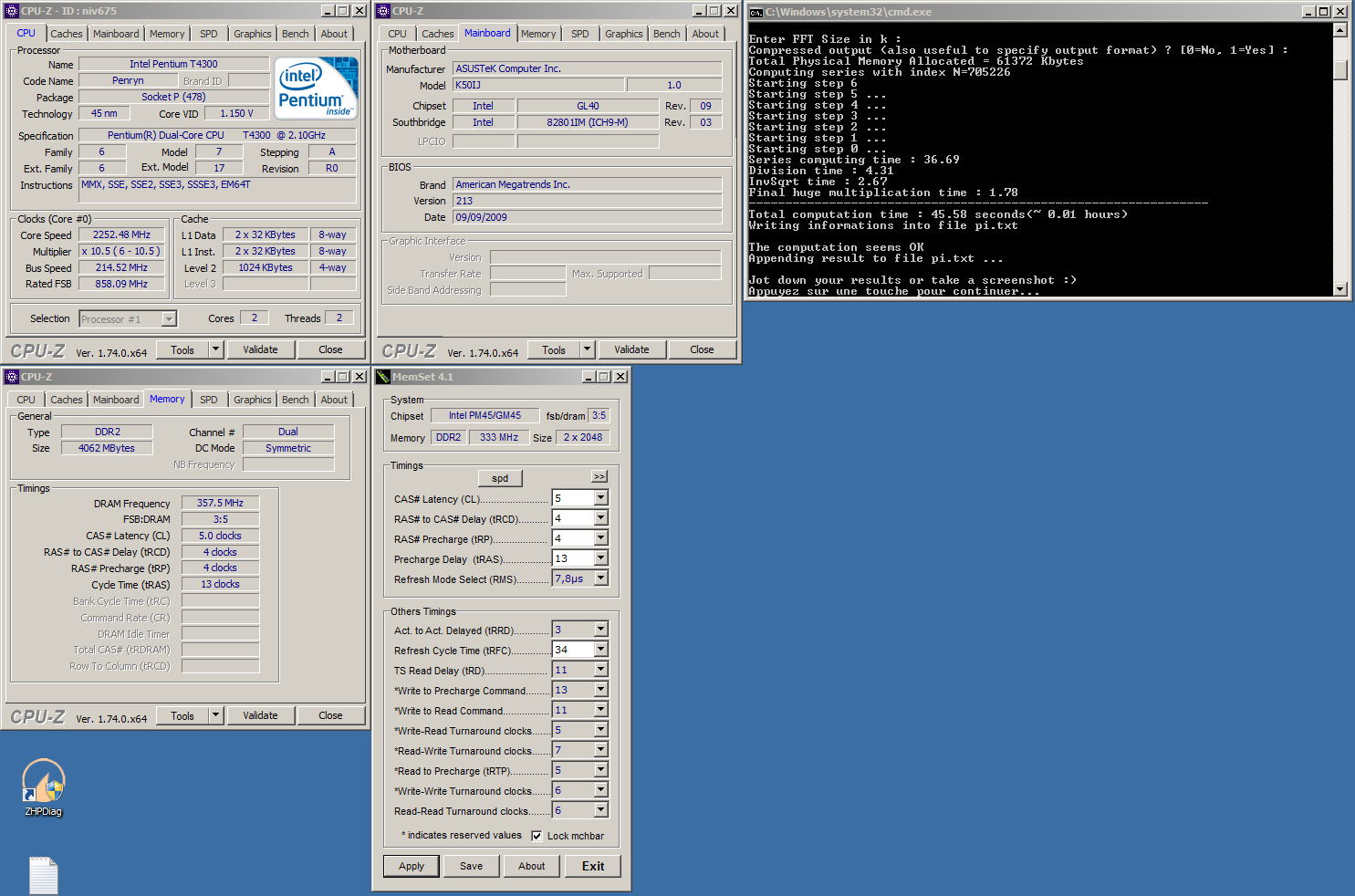Open the Write to Precharge Command dropdown
Screen dimensions: 1355x896
point(600,690)
